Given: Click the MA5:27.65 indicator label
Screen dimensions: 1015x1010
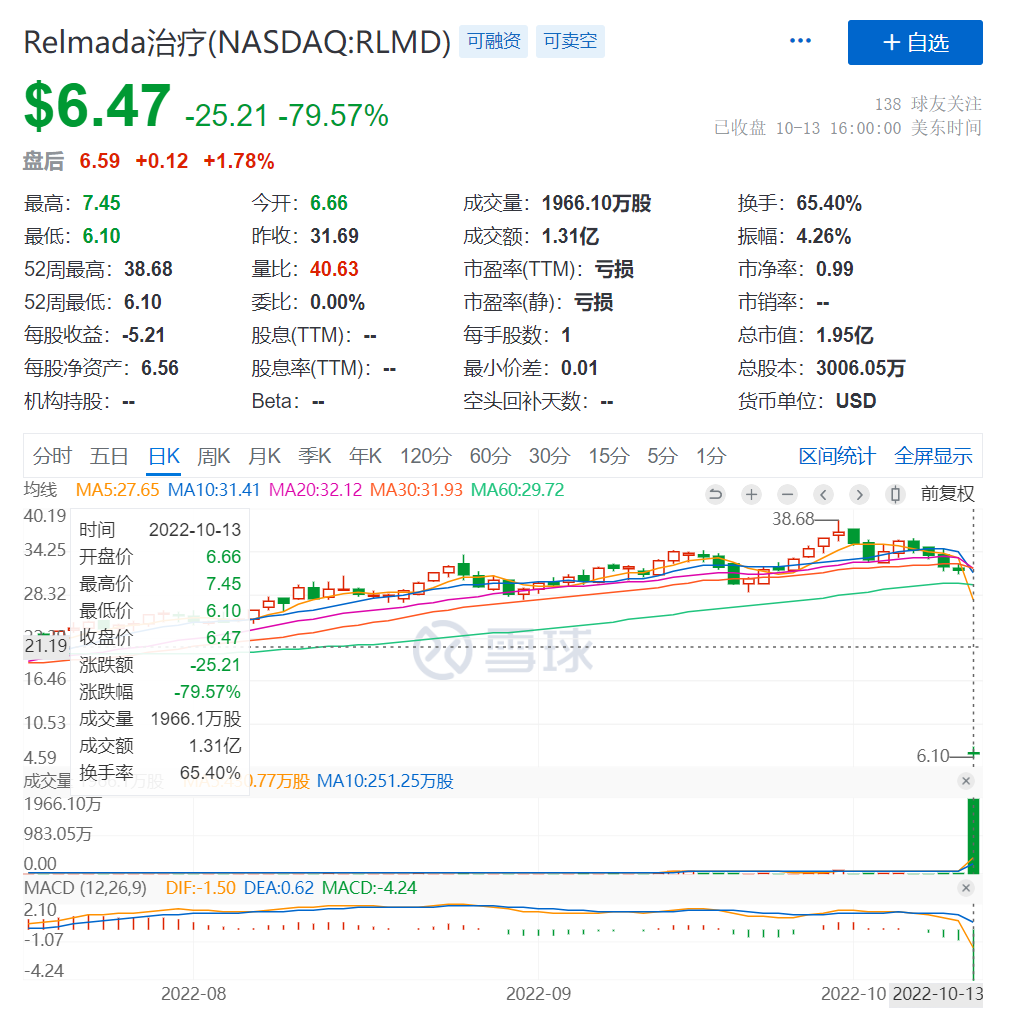Looking at the screenshot, I should pyautogui.click(x=117, y=489).
